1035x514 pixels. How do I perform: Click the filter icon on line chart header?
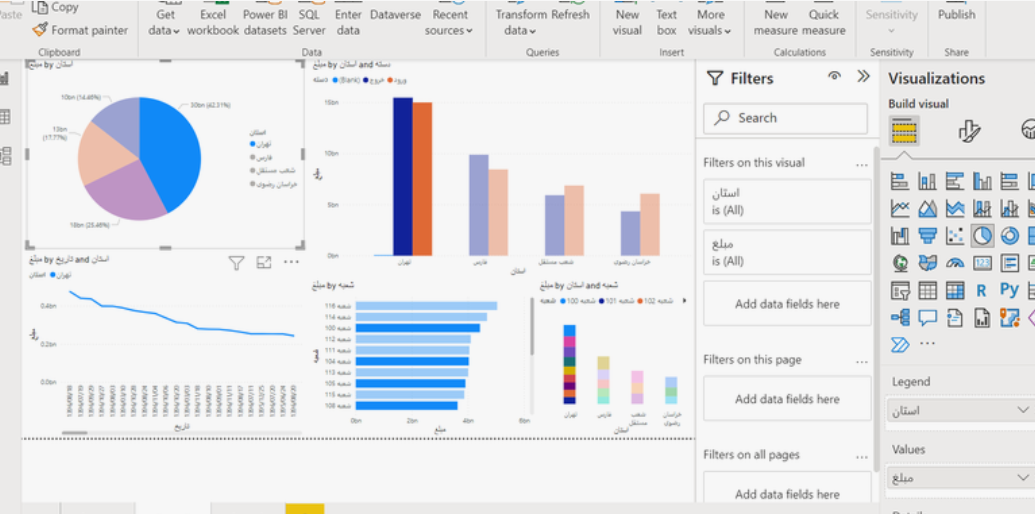click(236, 263)
